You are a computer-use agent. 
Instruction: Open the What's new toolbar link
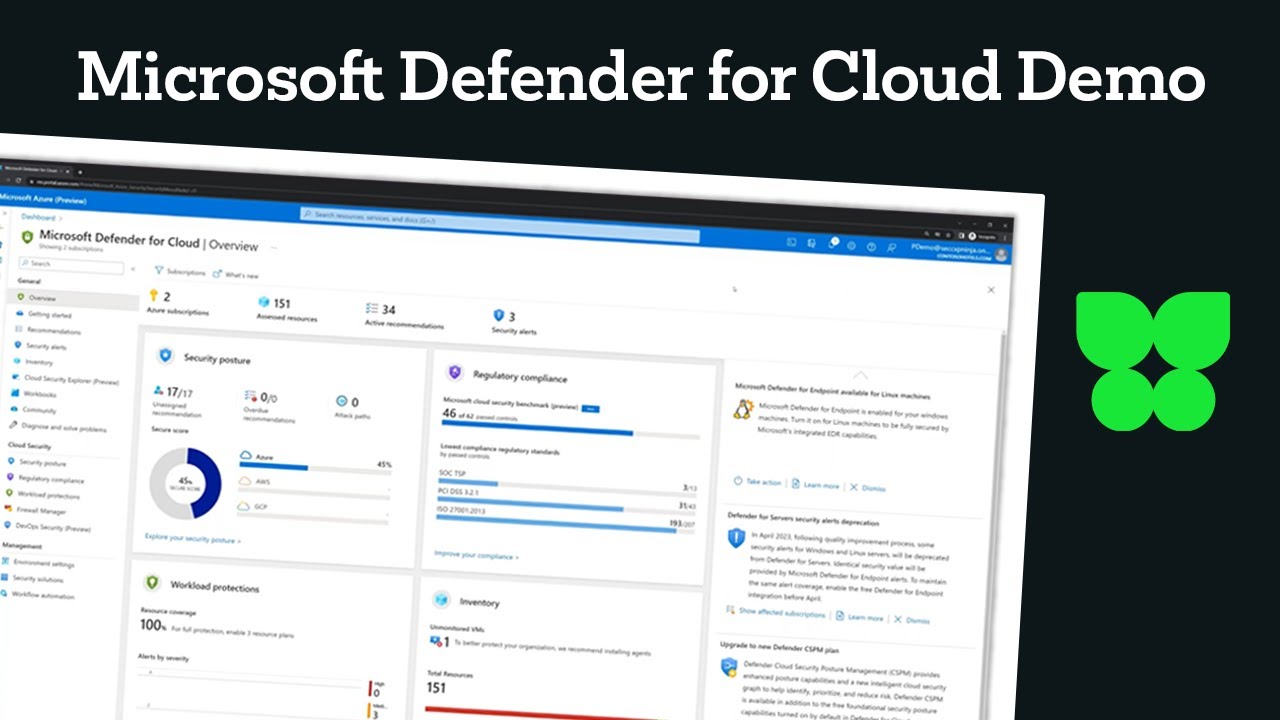(236, 275)
